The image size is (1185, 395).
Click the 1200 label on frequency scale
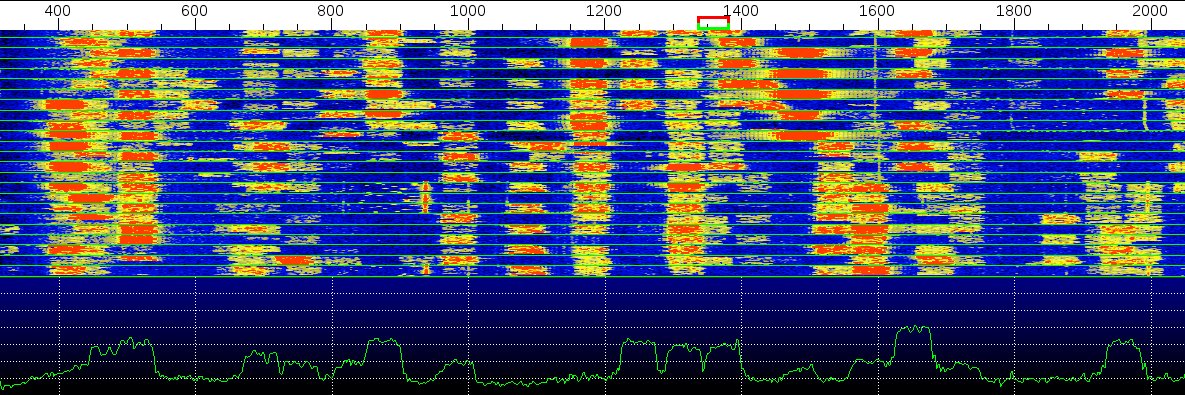[x=604, y=11]
